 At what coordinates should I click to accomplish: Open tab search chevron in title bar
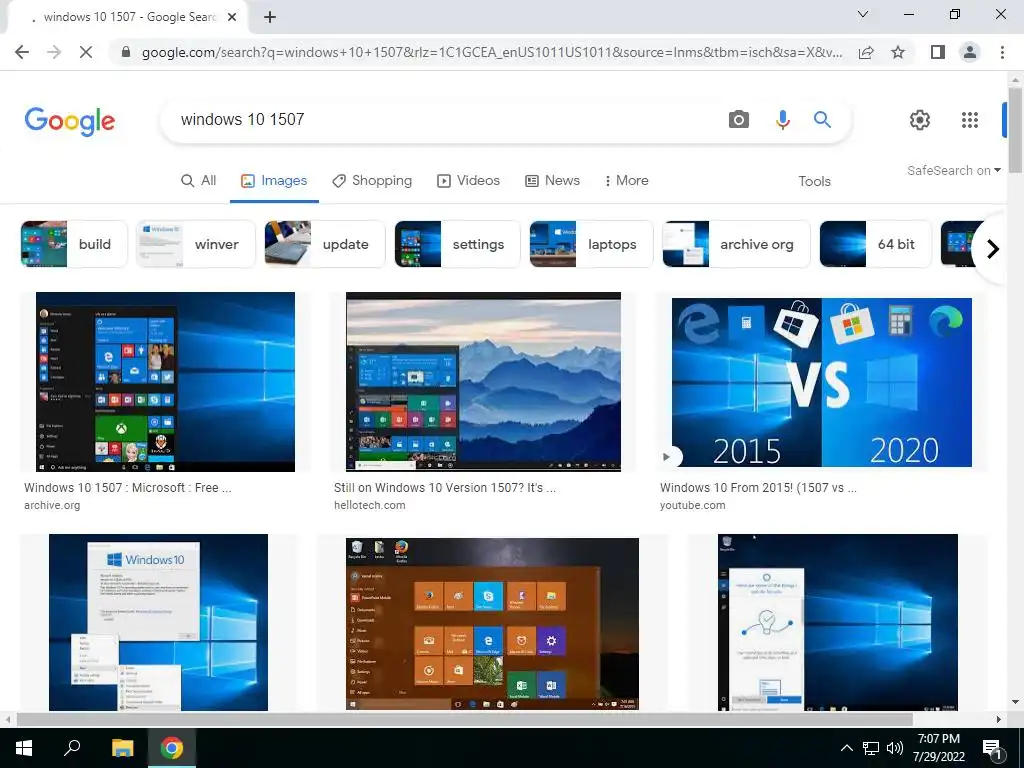coord(863,14)
